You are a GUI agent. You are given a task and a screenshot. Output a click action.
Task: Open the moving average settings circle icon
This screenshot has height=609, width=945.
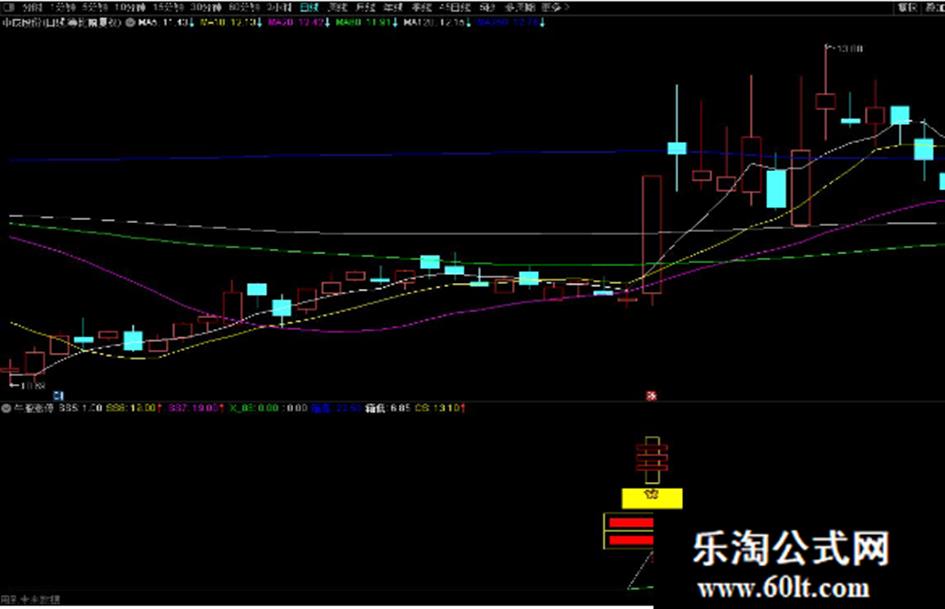130,22
